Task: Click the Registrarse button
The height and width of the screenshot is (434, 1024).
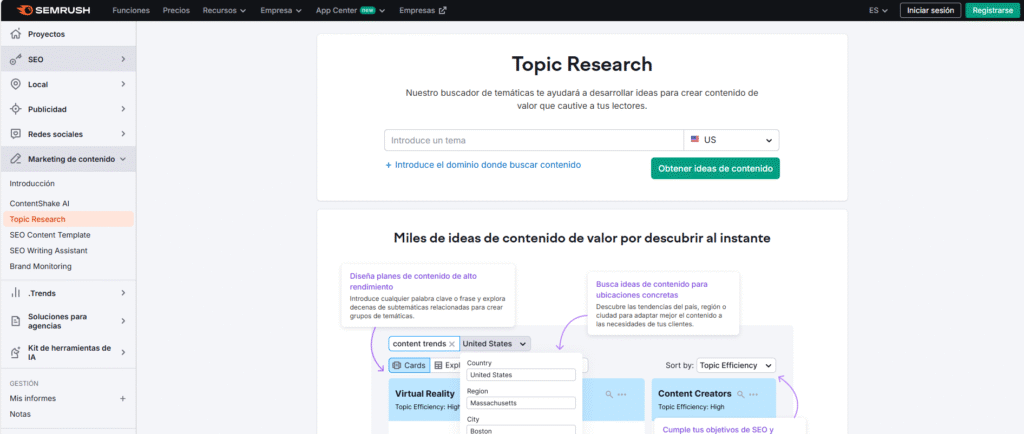Action: point(992,10)
